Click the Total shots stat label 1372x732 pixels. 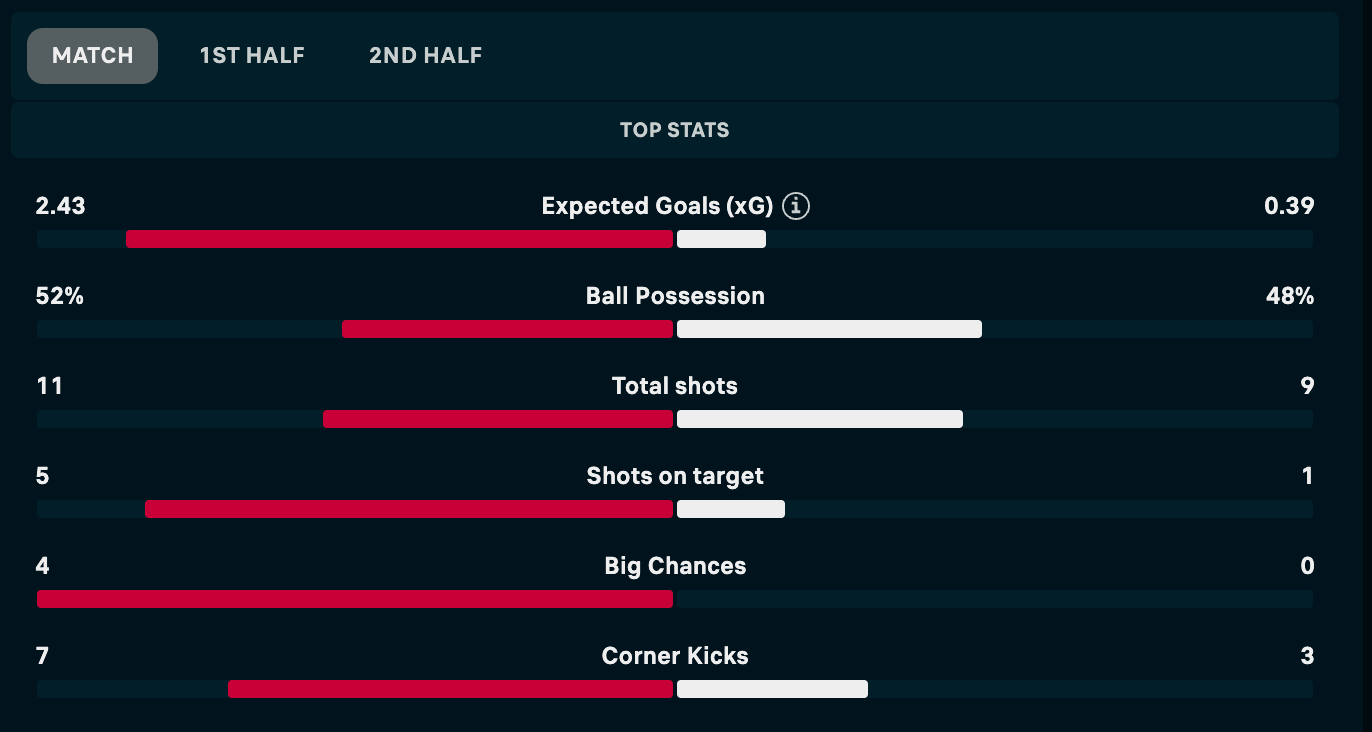pos(674,385)
